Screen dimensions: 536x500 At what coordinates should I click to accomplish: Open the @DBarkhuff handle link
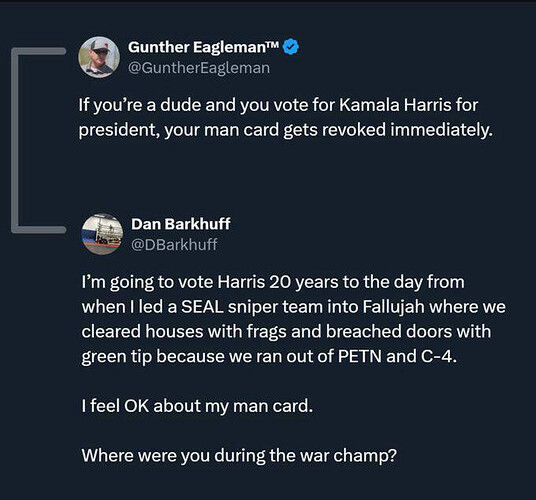174,245
